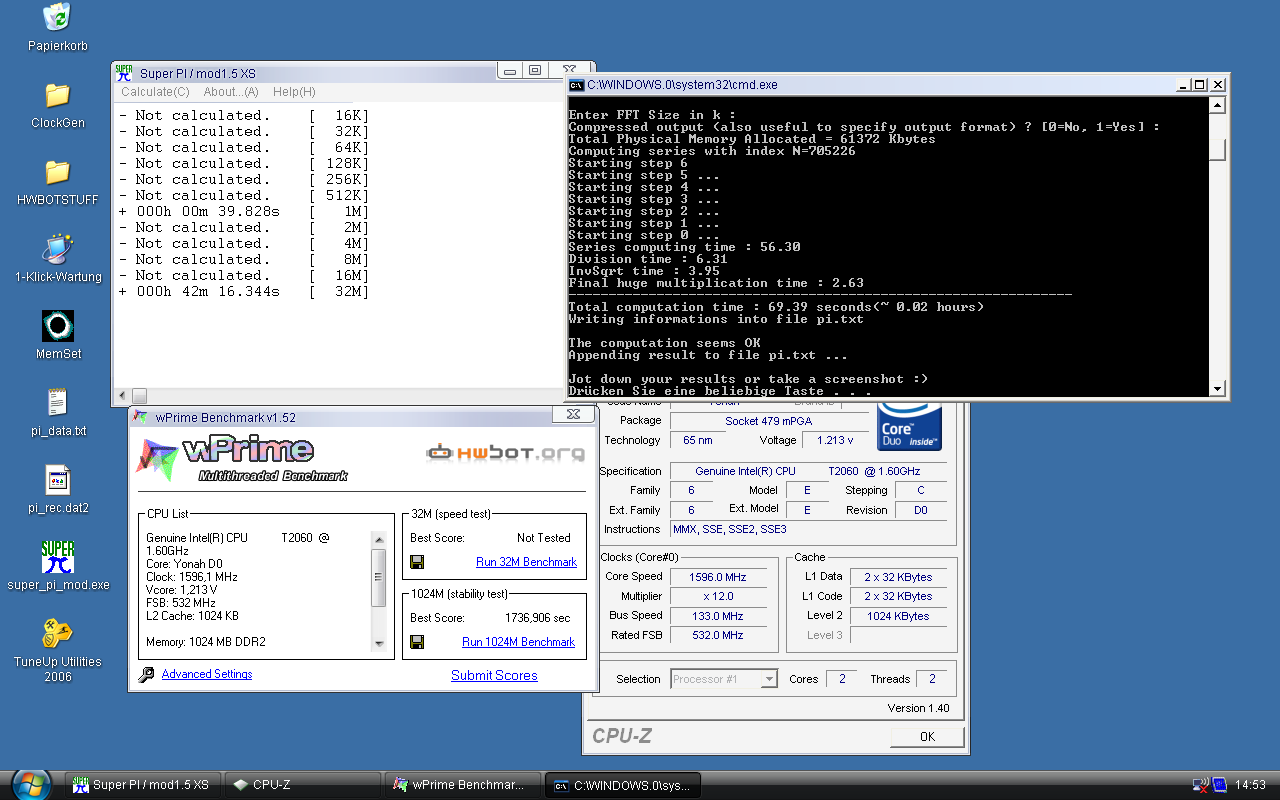Click the Run 32M Benchmark link
This screenshot has width=1280, height=800.
526,562
